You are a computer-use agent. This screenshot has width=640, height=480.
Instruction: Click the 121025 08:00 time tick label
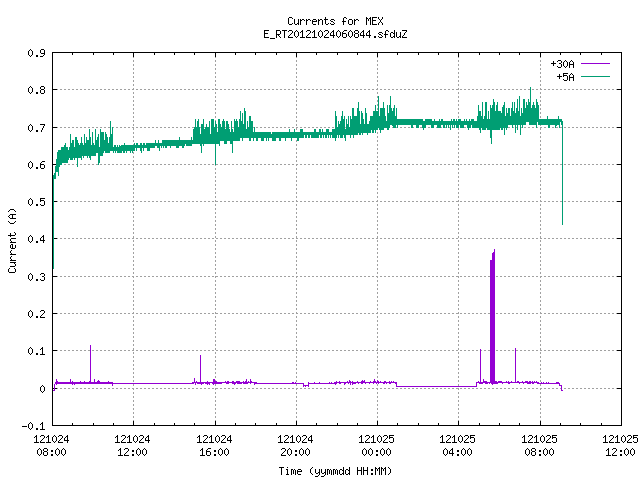540,446
